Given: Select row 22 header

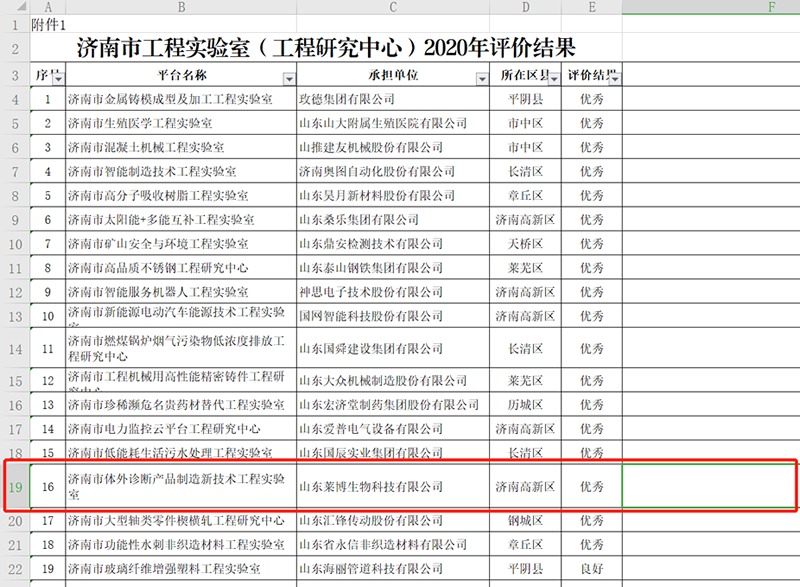Looking at the screenshot, I should [x=15, y=569].
